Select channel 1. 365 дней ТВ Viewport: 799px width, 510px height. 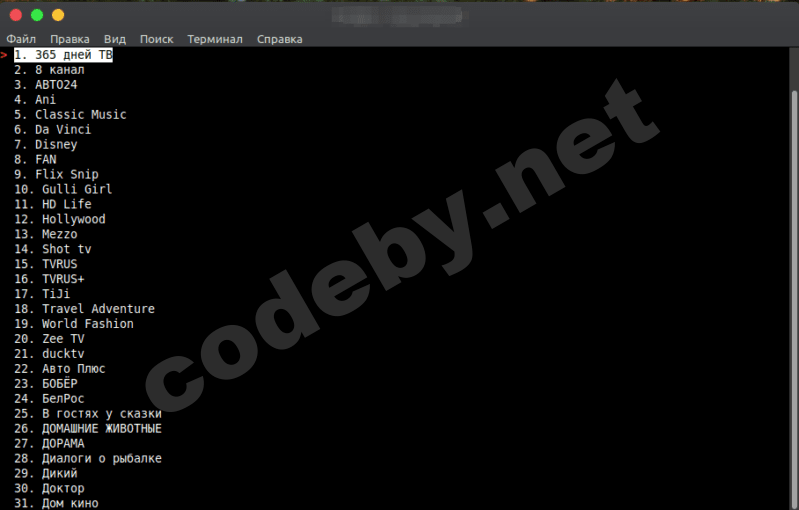pos(63,55)
